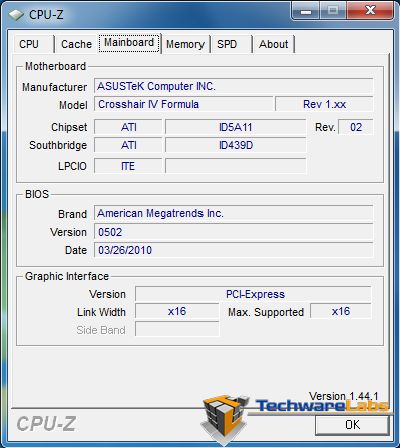Close the CPU-Z window
This screenshot has height=448, width=400.
pyautogui.click(x=370, y=11)
